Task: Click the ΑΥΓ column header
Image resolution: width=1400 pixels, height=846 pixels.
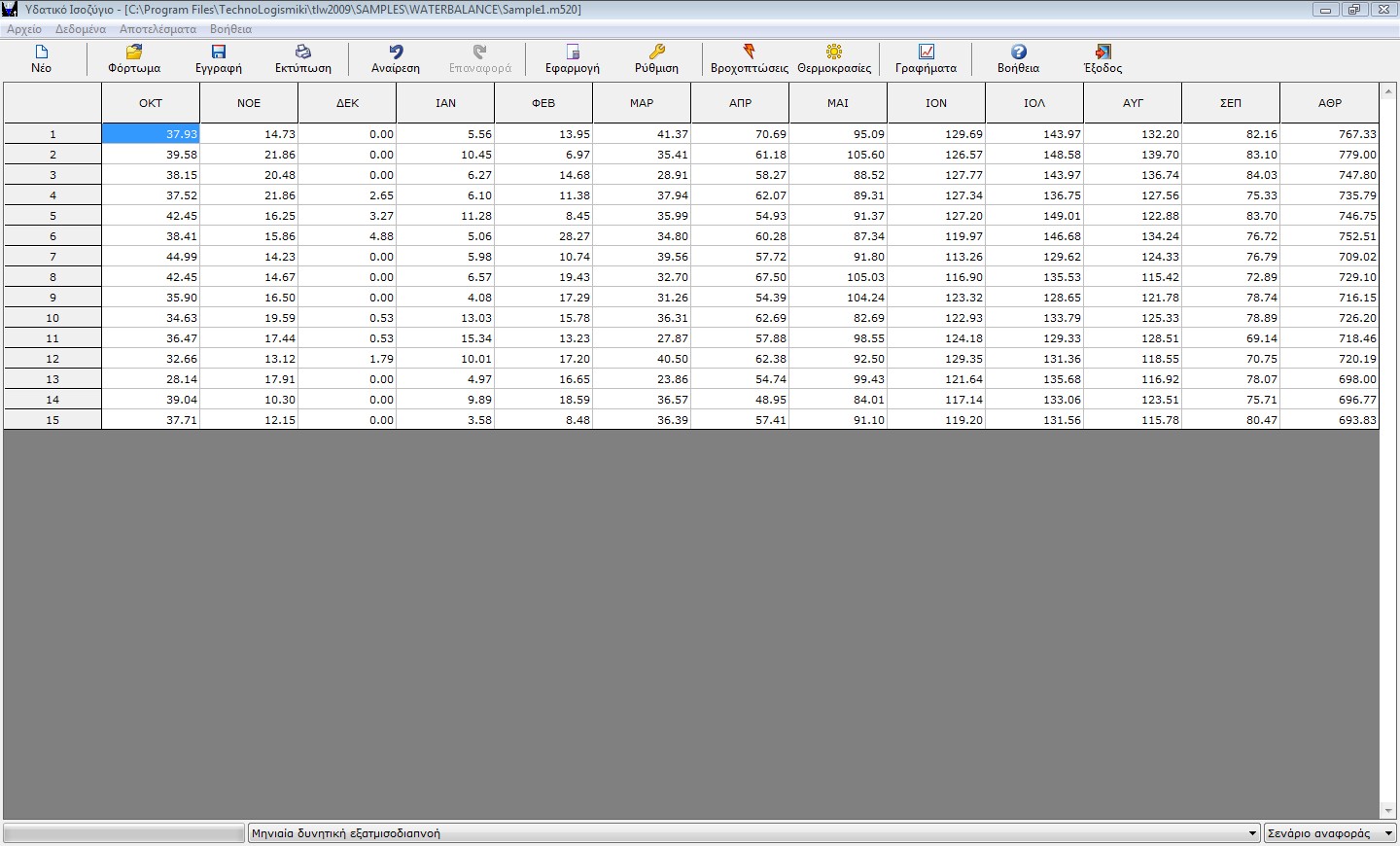Action: 1133,103
